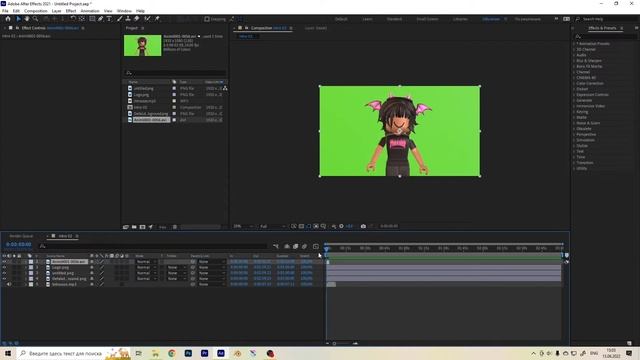Click the motion blur icon in timeline header

[304, 246]
